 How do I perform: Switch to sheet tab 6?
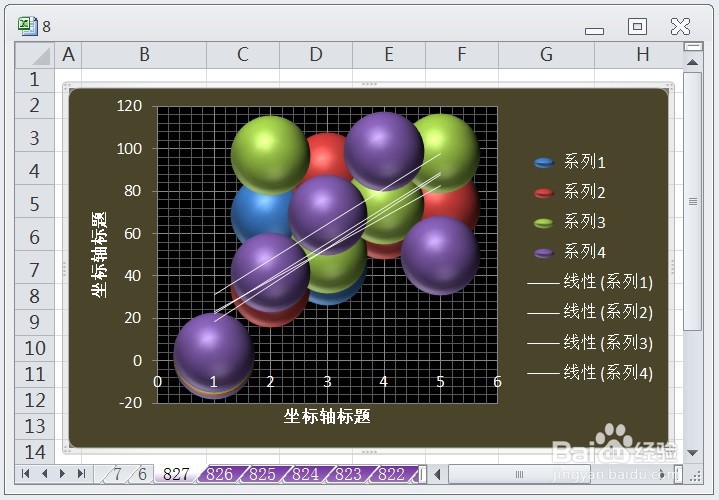pyautogui.click(x=142, y=474)
